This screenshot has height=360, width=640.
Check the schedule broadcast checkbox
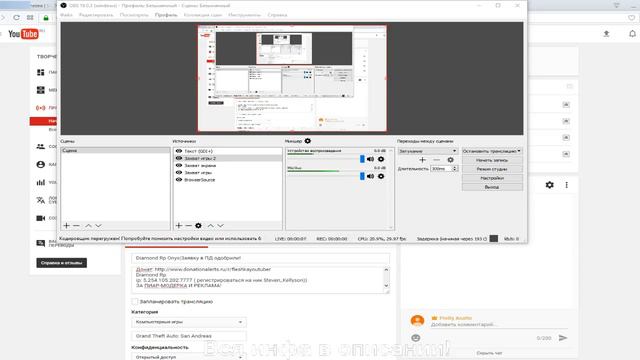tap(135, 301)
